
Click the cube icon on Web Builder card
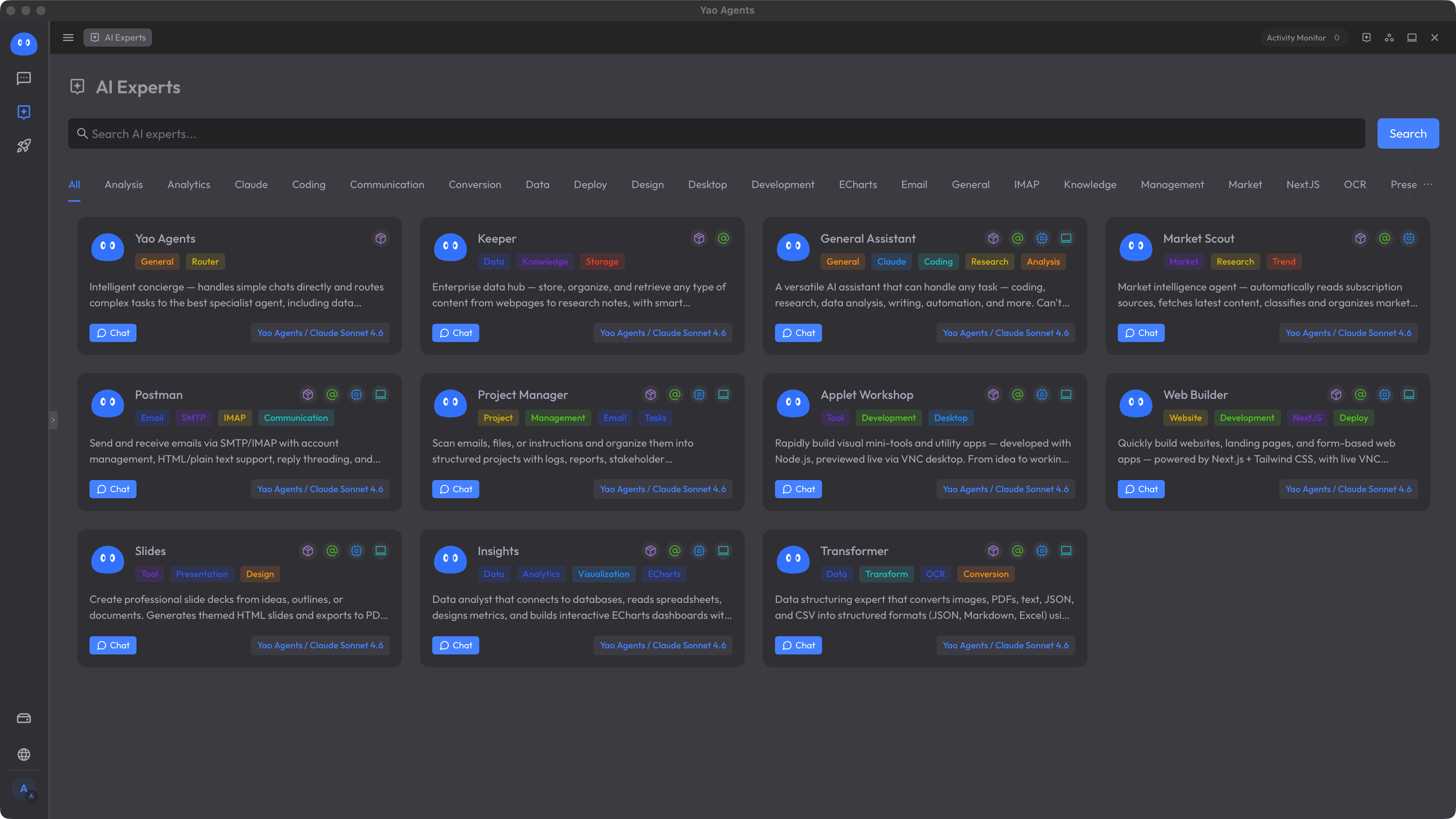[x=1336, y=394]
